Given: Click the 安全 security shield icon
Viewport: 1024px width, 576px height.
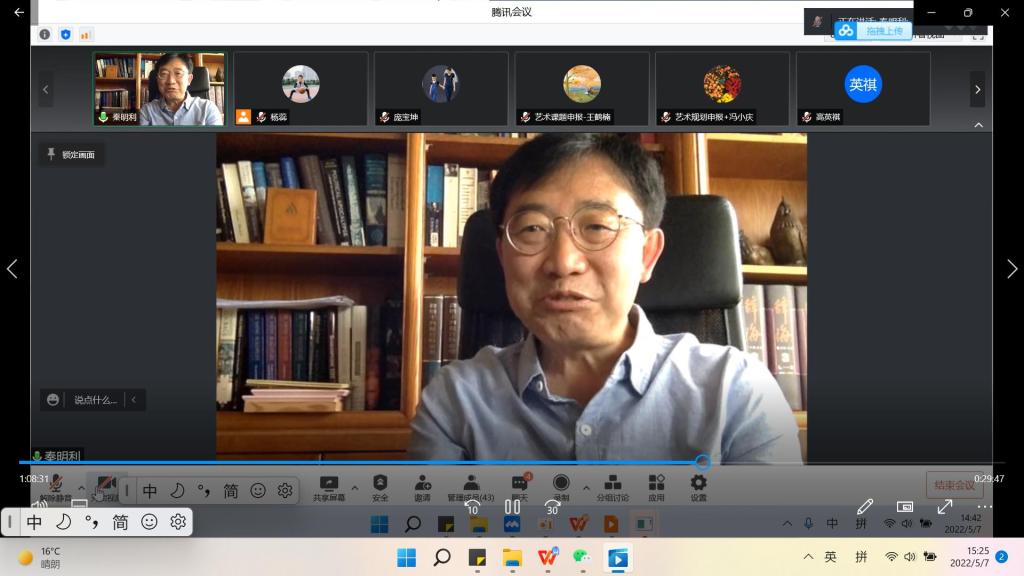Looking at the screenshot, I should pyautogui.click(x=380, y=486).
